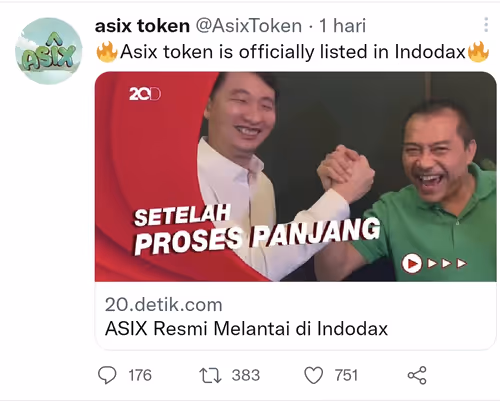The height and width of the screenshot is (402, 500).
Task: View the 176 replies count
Action: [x=140, y=375]
